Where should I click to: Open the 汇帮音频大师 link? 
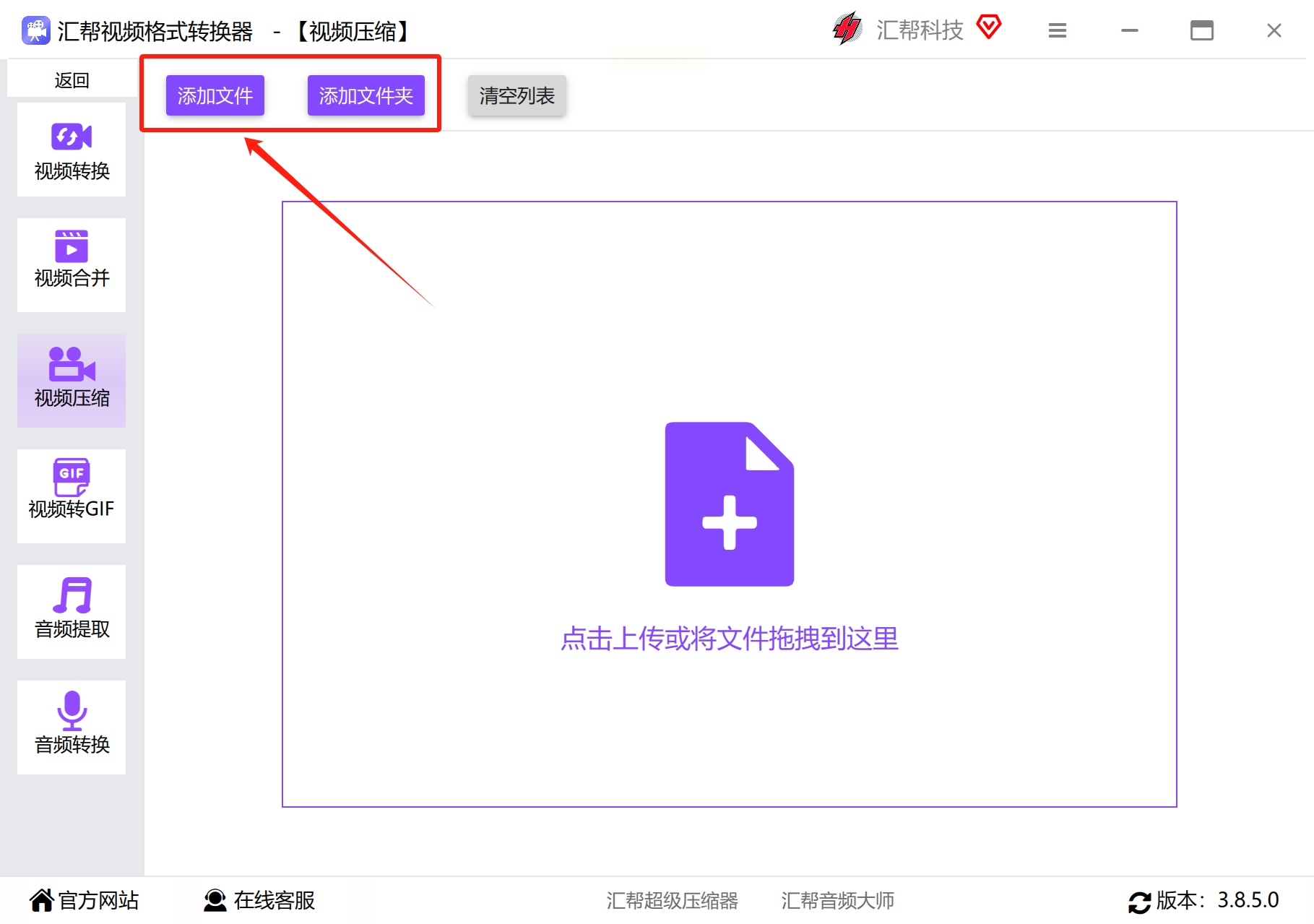click(838, 900)
